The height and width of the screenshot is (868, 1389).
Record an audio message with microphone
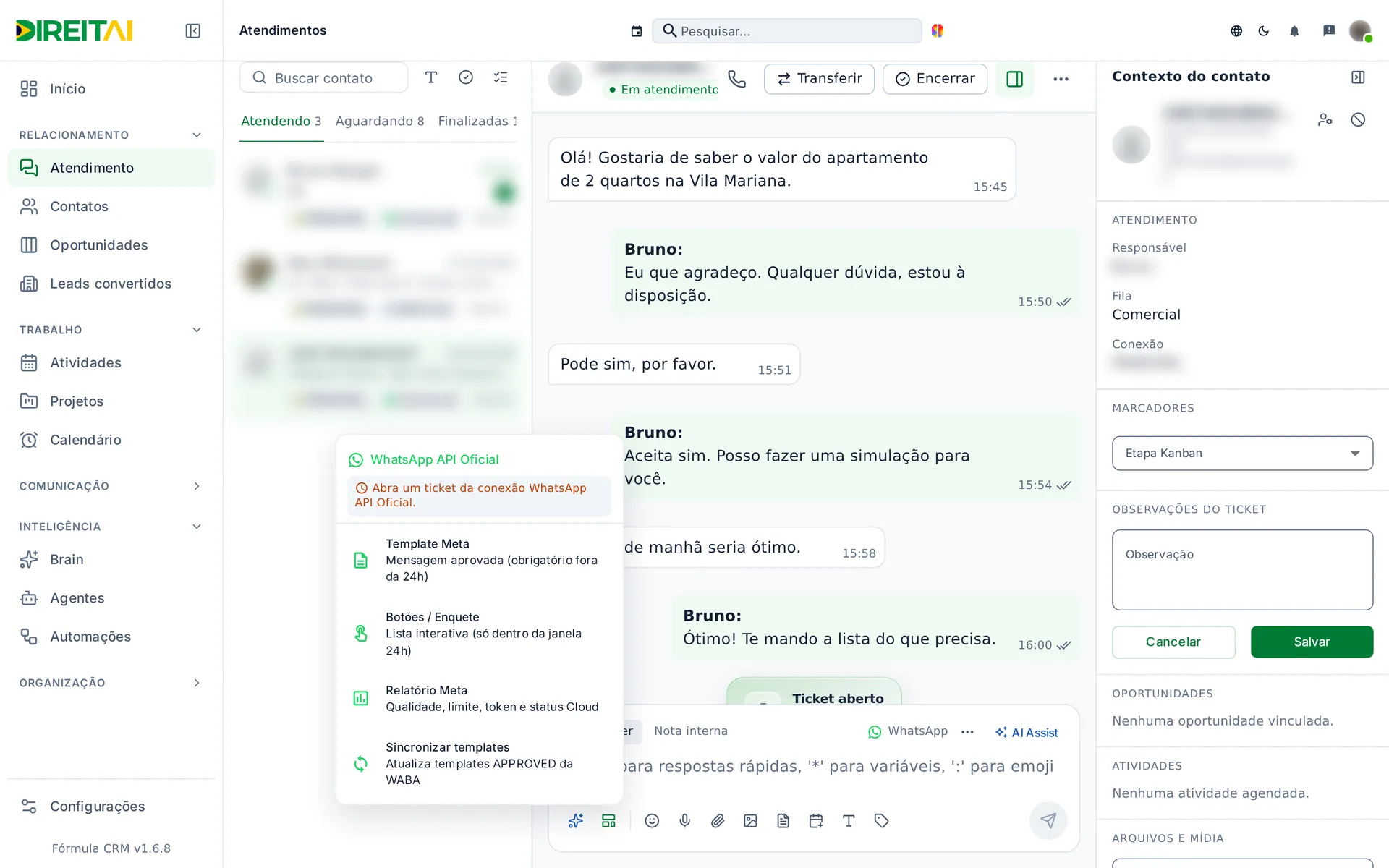[684, 820]
